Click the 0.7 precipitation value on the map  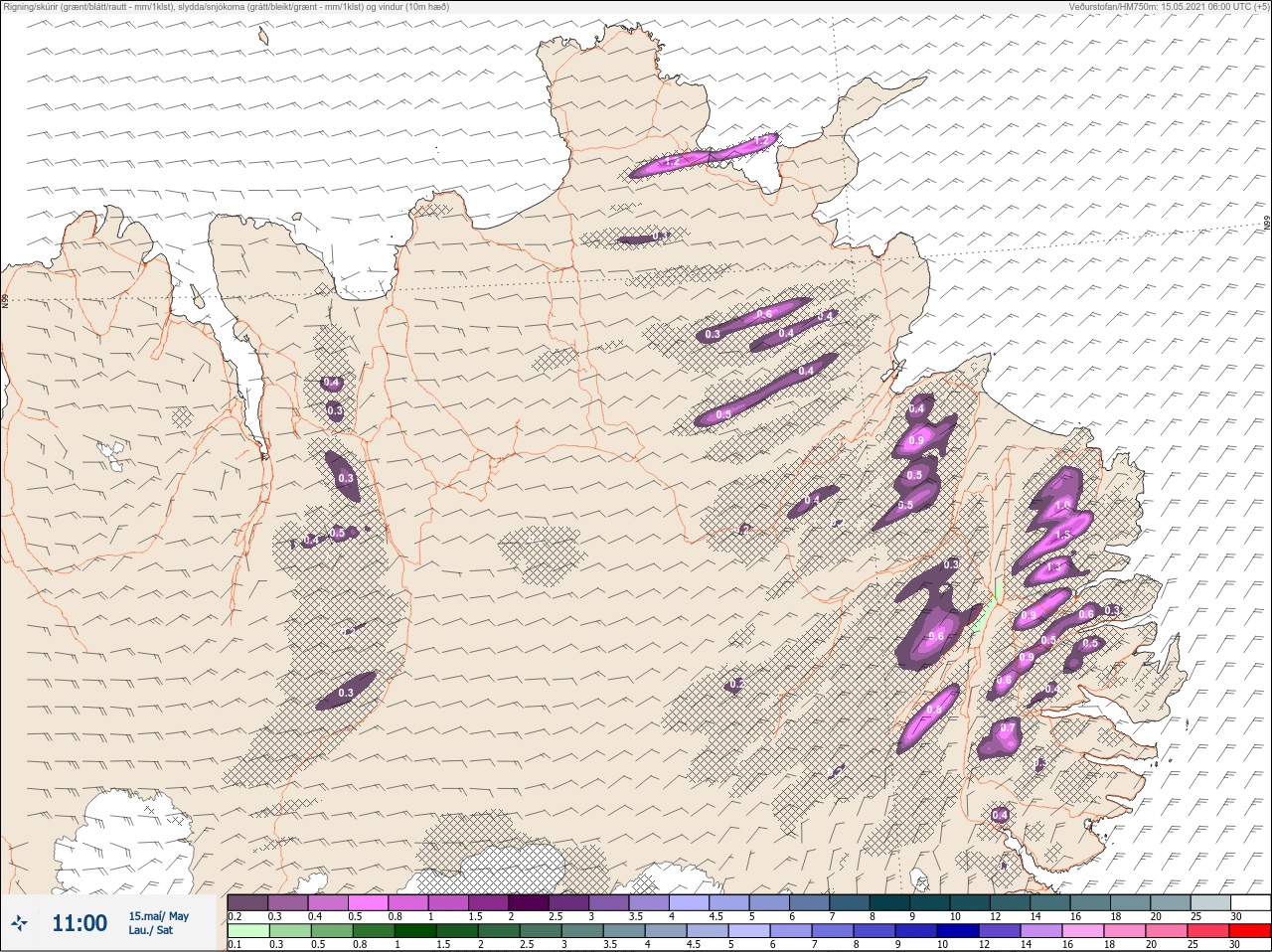tap(1008, 728)
